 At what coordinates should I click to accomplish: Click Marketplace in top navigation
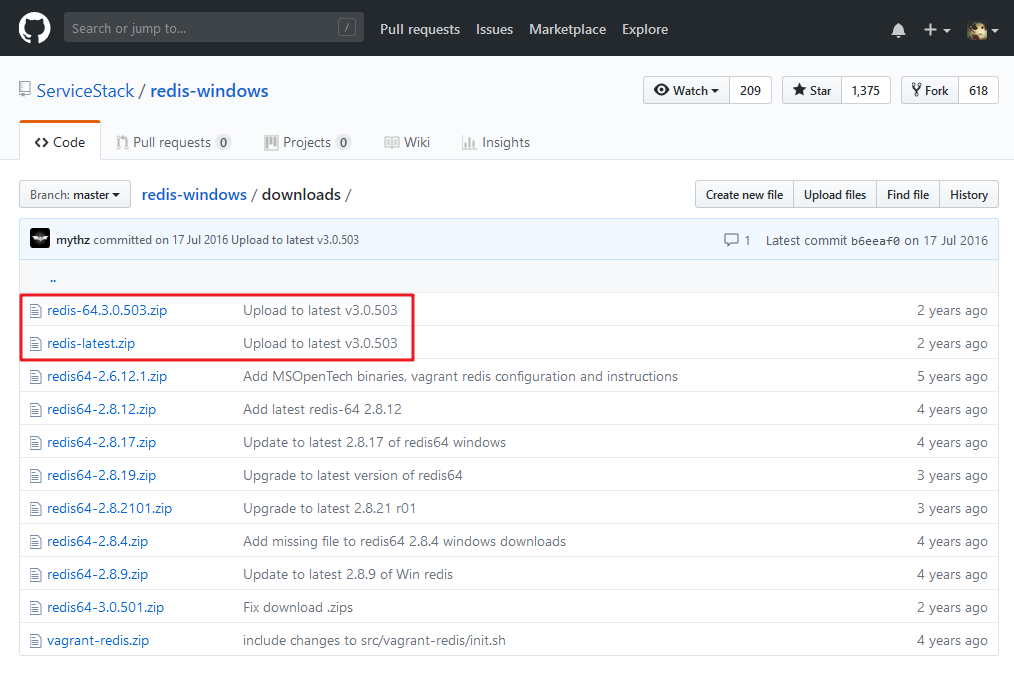[567, 29]
